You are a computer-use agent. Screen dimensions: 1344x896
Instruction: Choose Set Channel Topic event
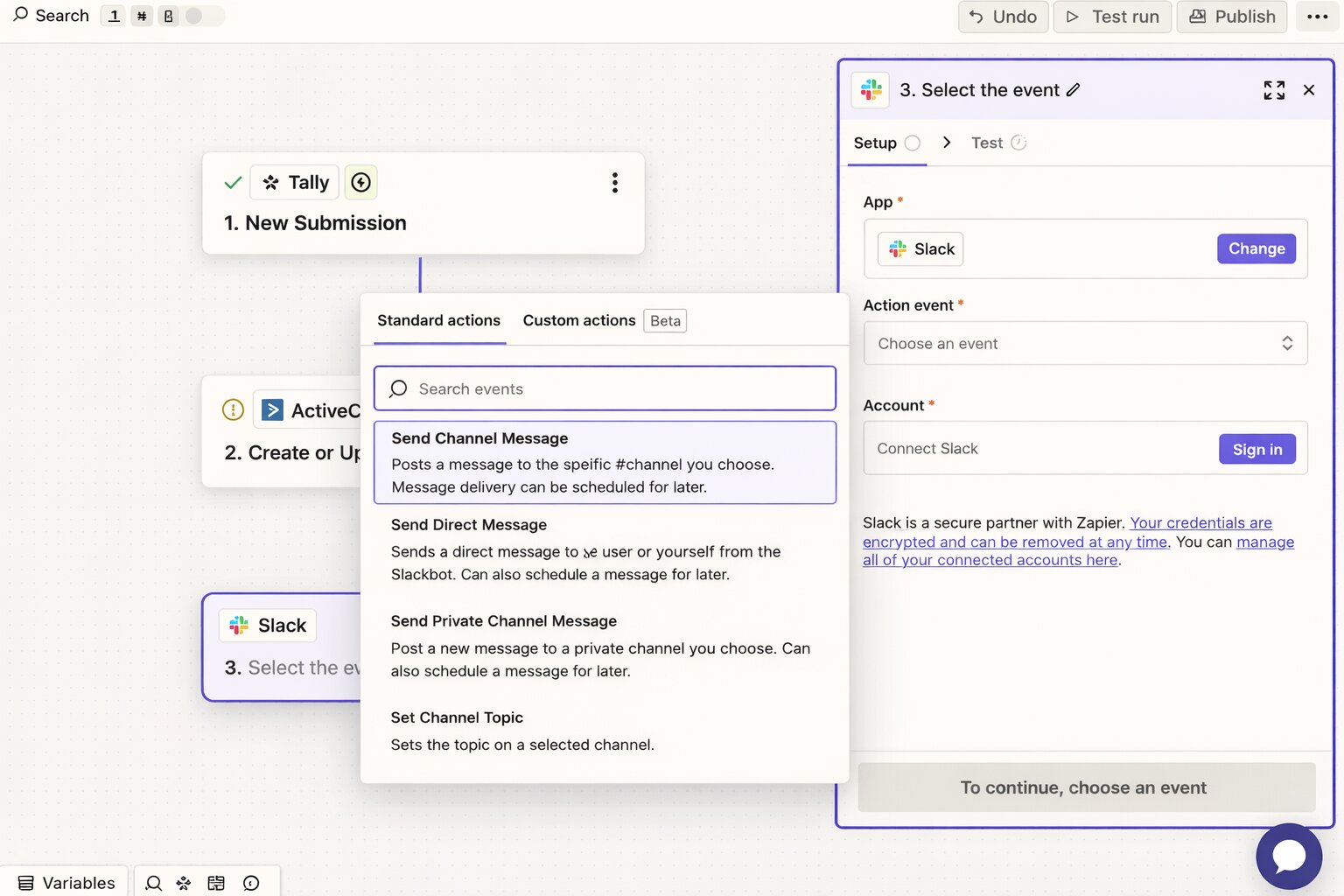[x=605, y=731]
